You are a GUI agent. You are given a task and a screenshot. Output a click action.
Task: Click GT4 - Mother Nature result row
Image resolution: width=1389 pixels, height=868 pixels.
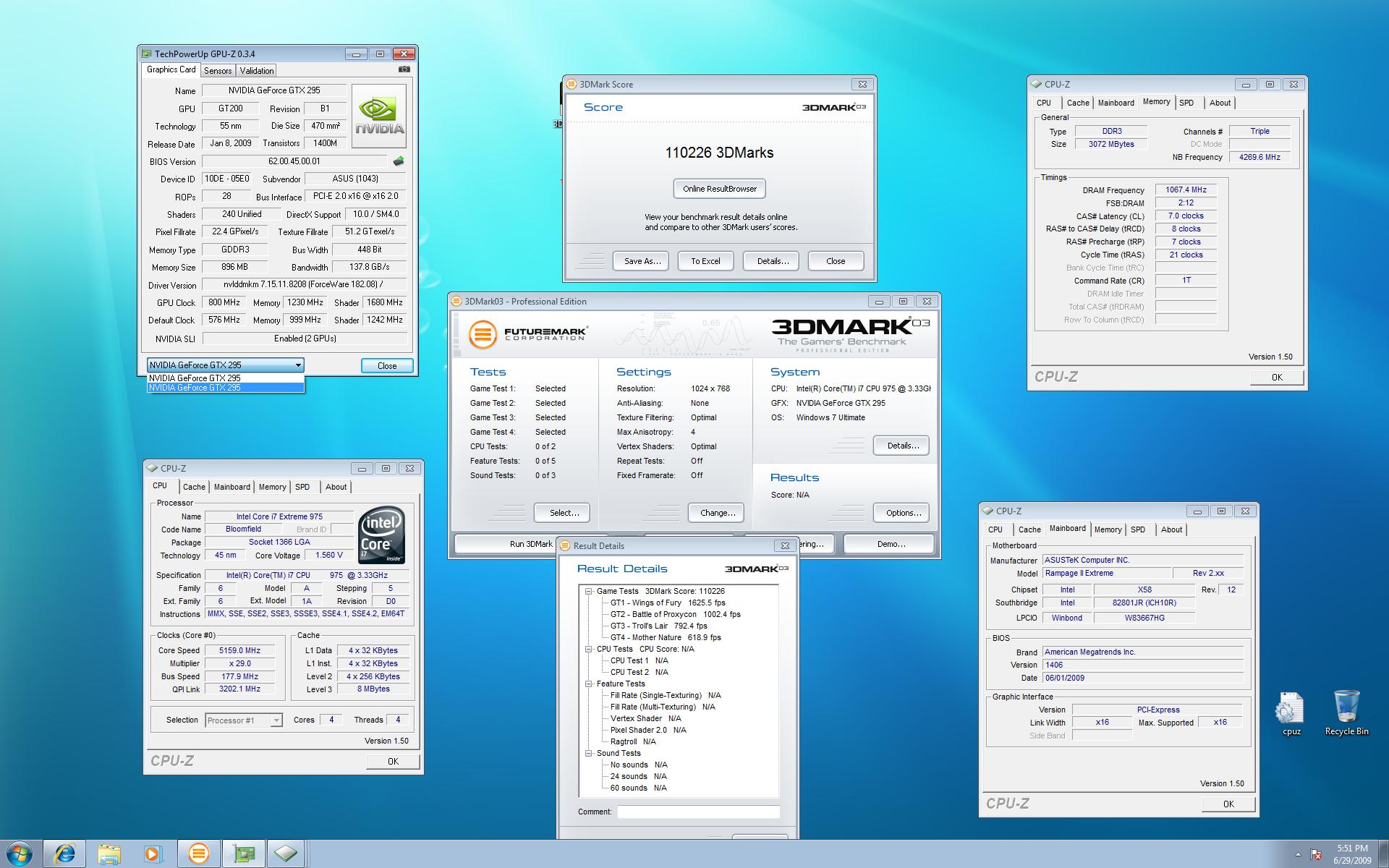666,637
